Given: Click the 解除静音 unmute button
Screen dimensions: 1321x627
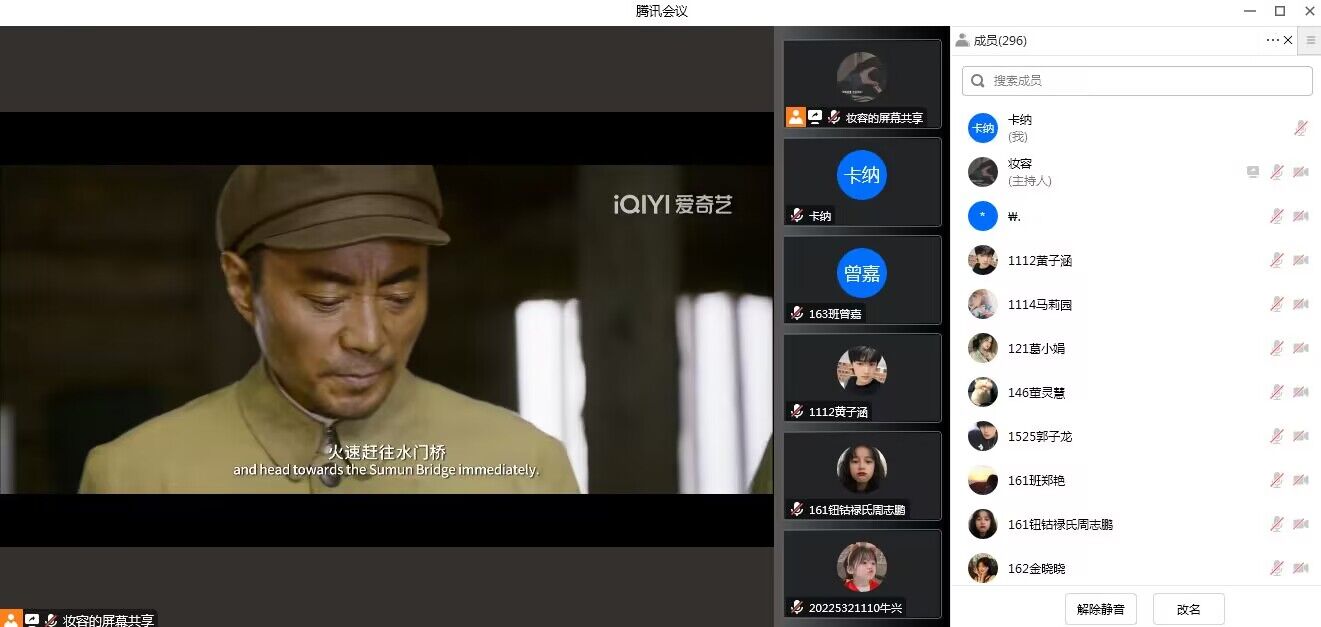Looking at the screenshot, I should [1100, 609].
